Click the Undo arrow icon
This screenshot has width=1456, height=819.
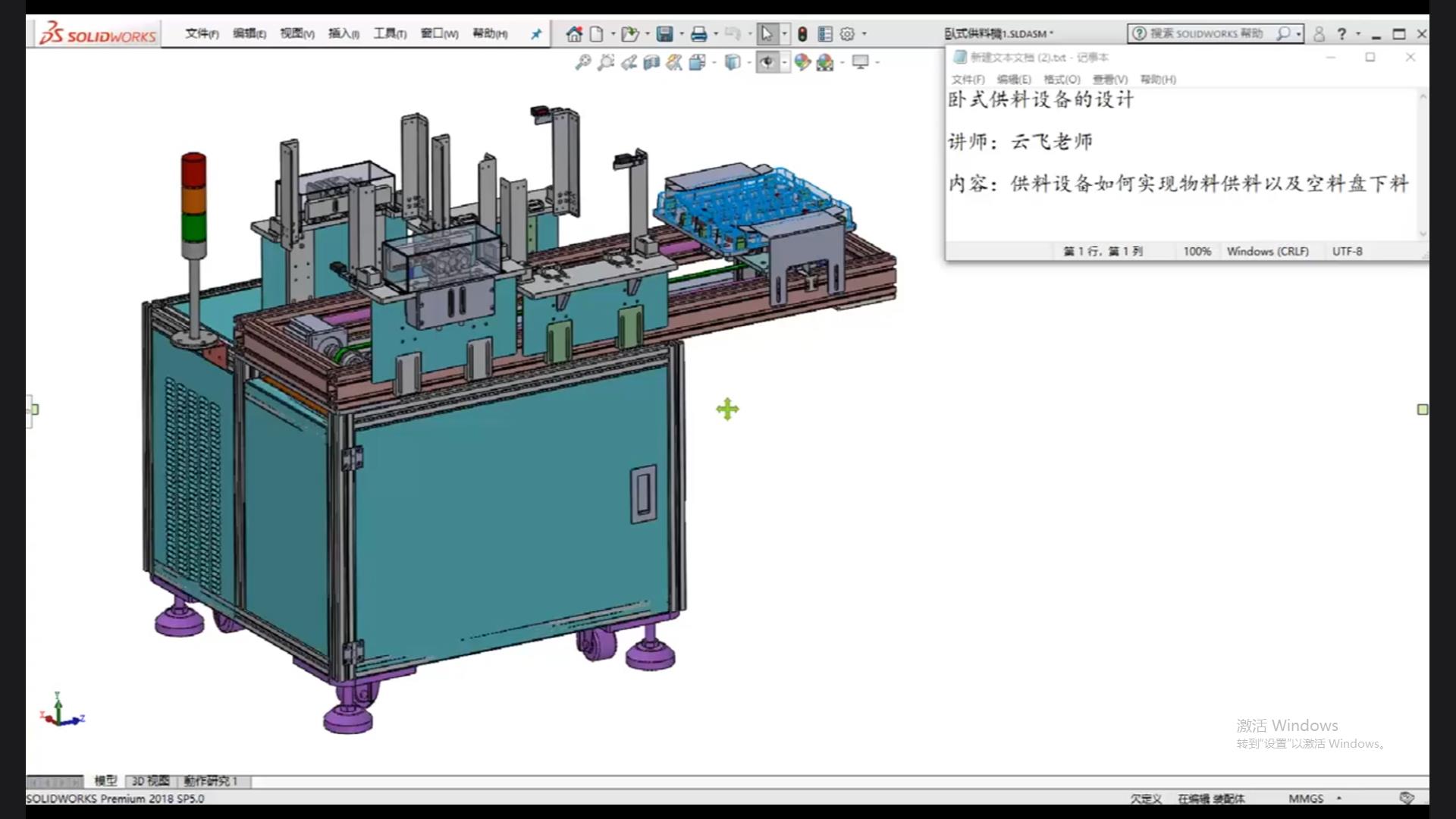tap(732, 34)
